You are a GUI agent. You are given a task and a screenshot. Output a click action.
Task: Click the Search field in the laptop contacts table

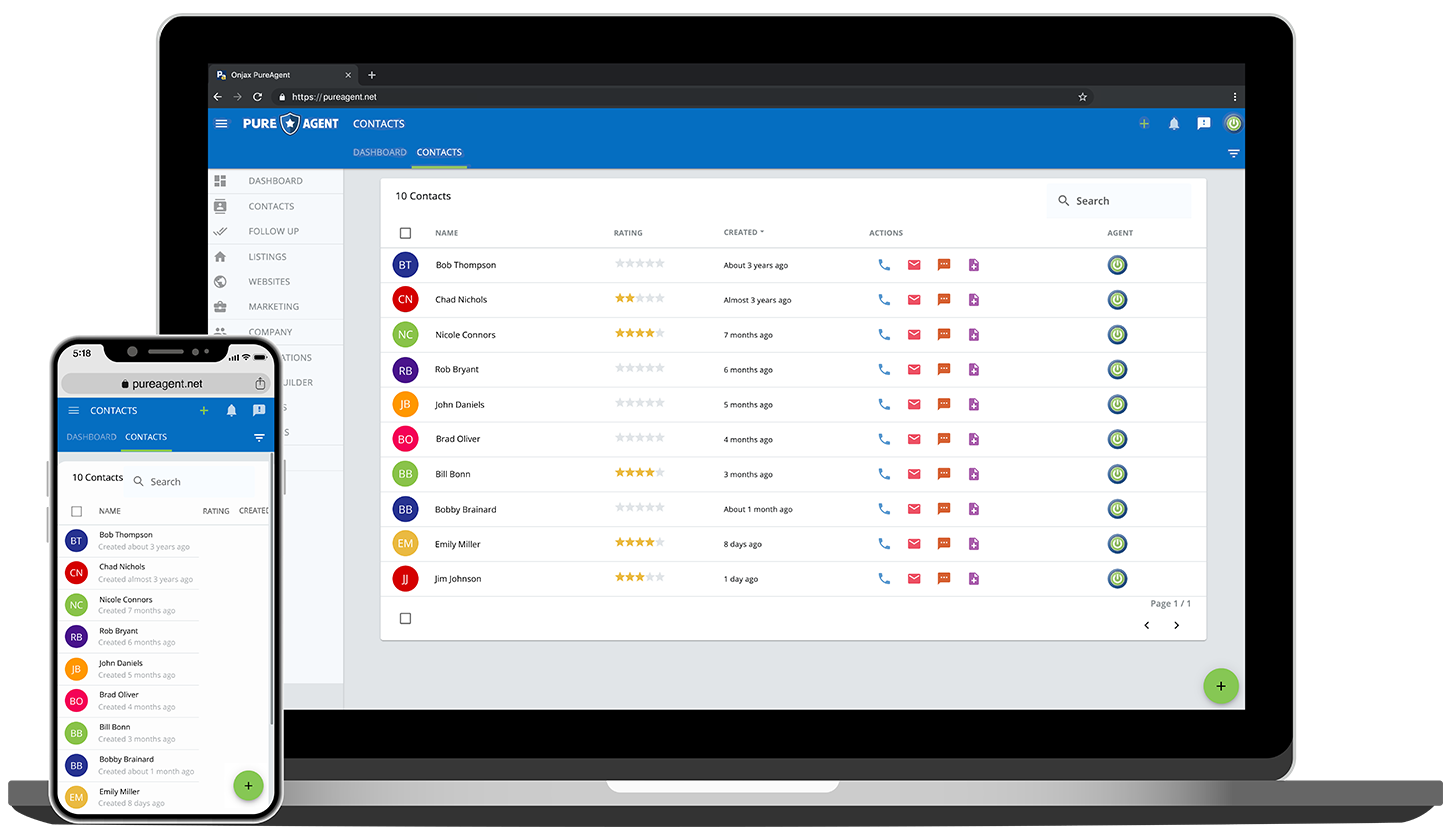click(x=1119, y=201)
